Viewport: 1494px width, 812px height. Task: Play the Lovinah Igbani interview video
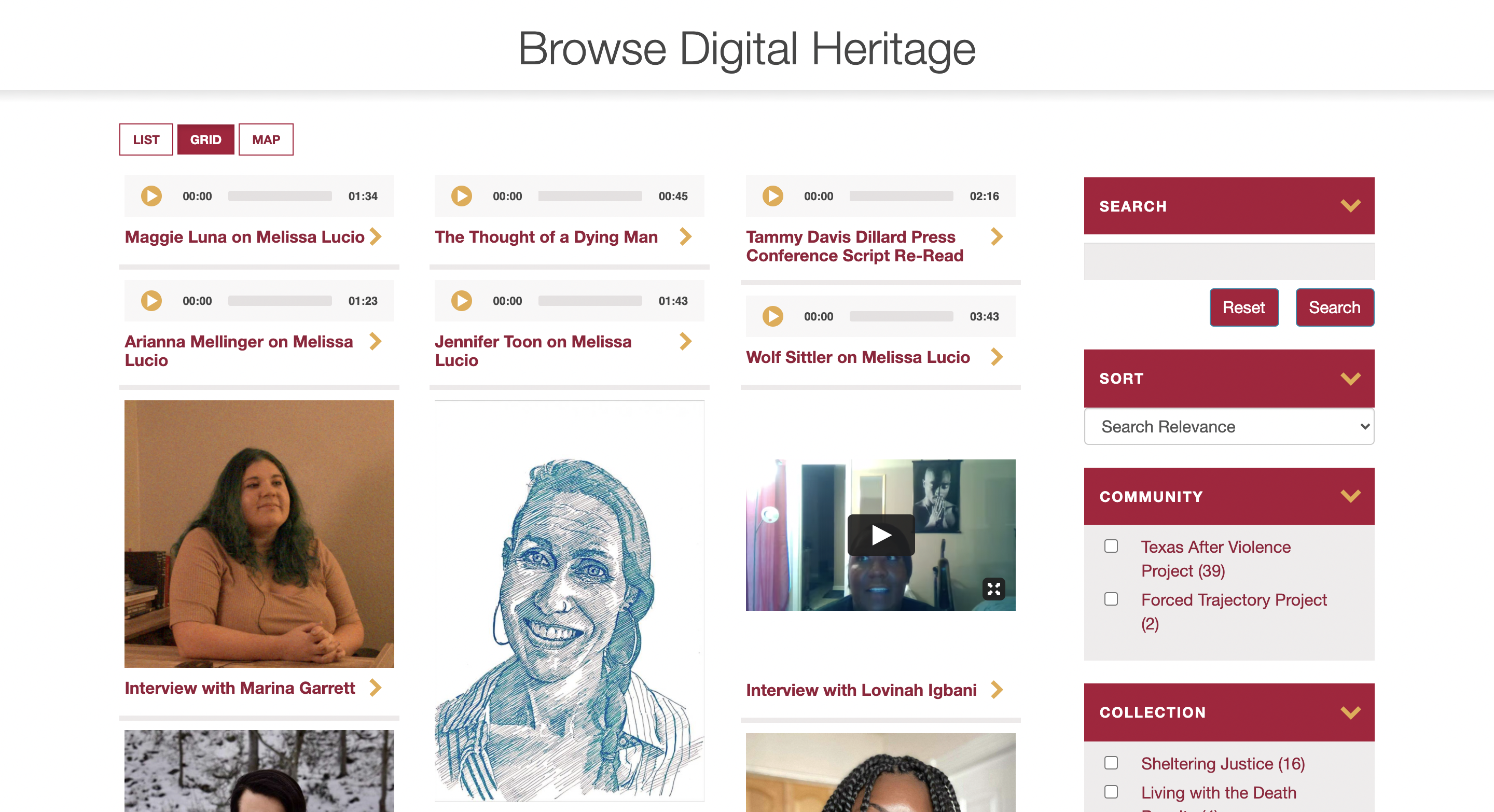pos(880,535)
